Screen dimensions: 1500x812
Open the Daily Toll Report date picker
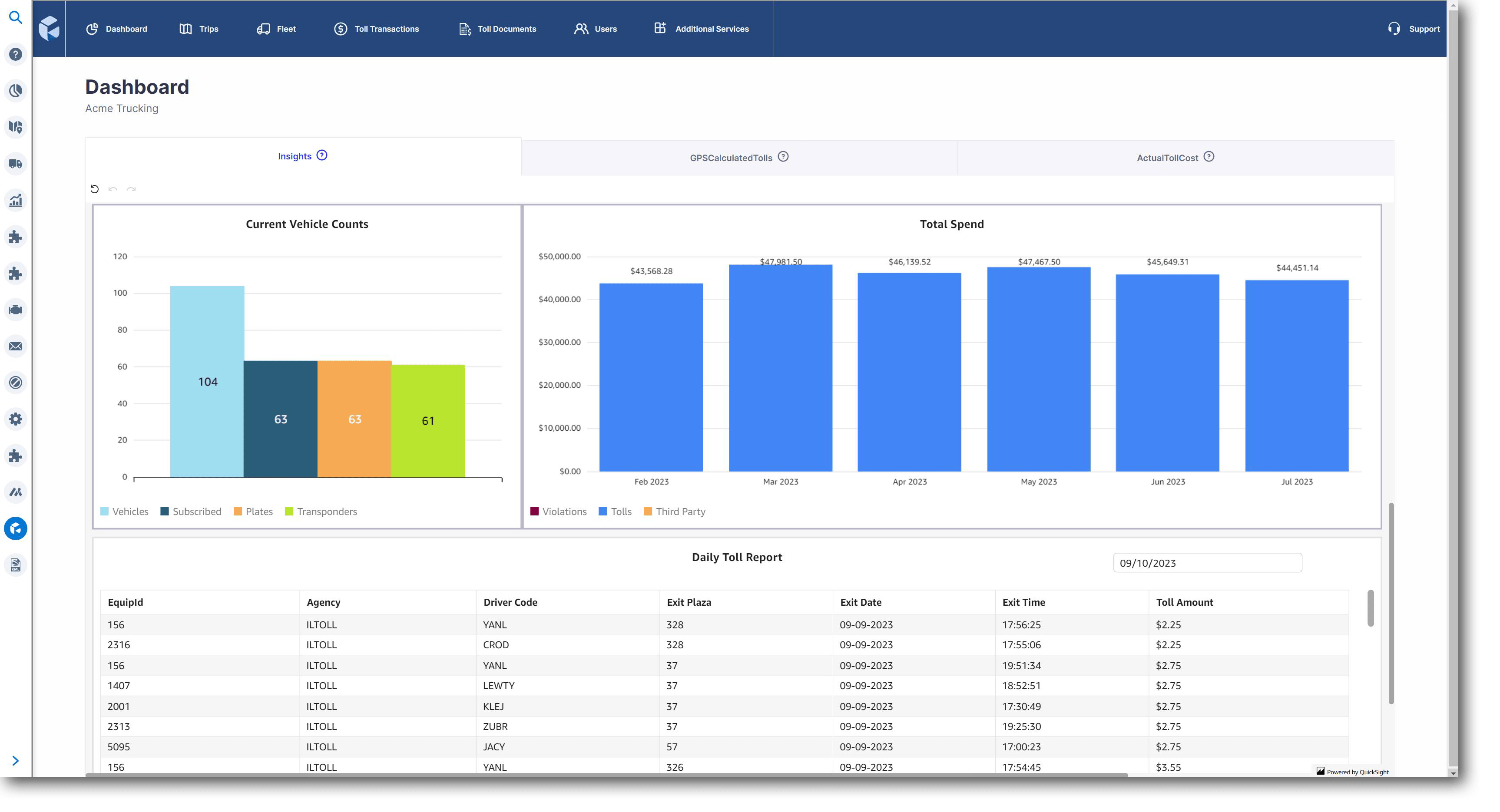tap(1206, 563)
